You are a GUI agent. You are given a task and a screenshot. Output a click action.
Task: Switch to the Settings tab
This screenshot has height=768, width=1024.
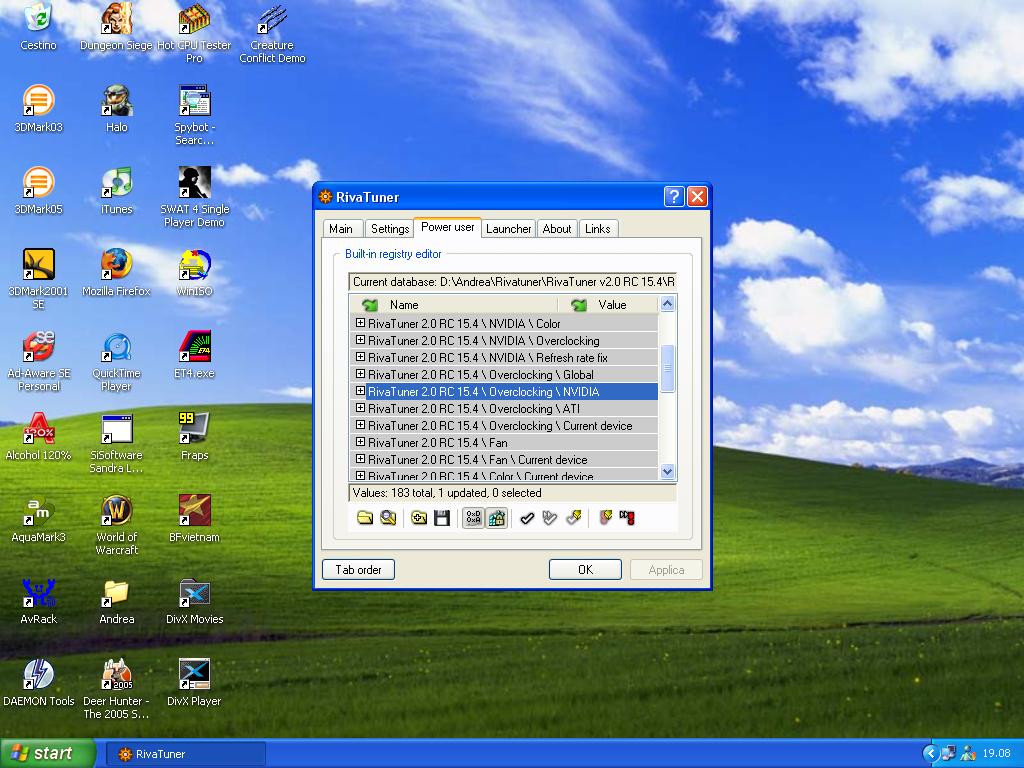[x=390, y=229]
